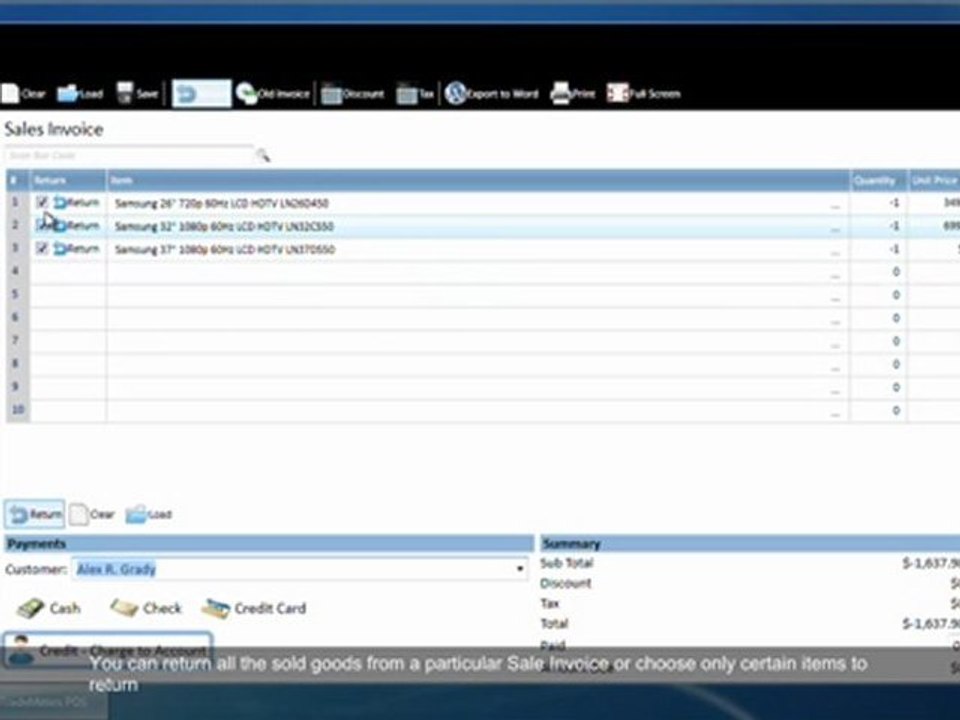Open the ellipsis item picker on empty row 5
The height and width of the screenshot is (720, 960).
[835, 298]
